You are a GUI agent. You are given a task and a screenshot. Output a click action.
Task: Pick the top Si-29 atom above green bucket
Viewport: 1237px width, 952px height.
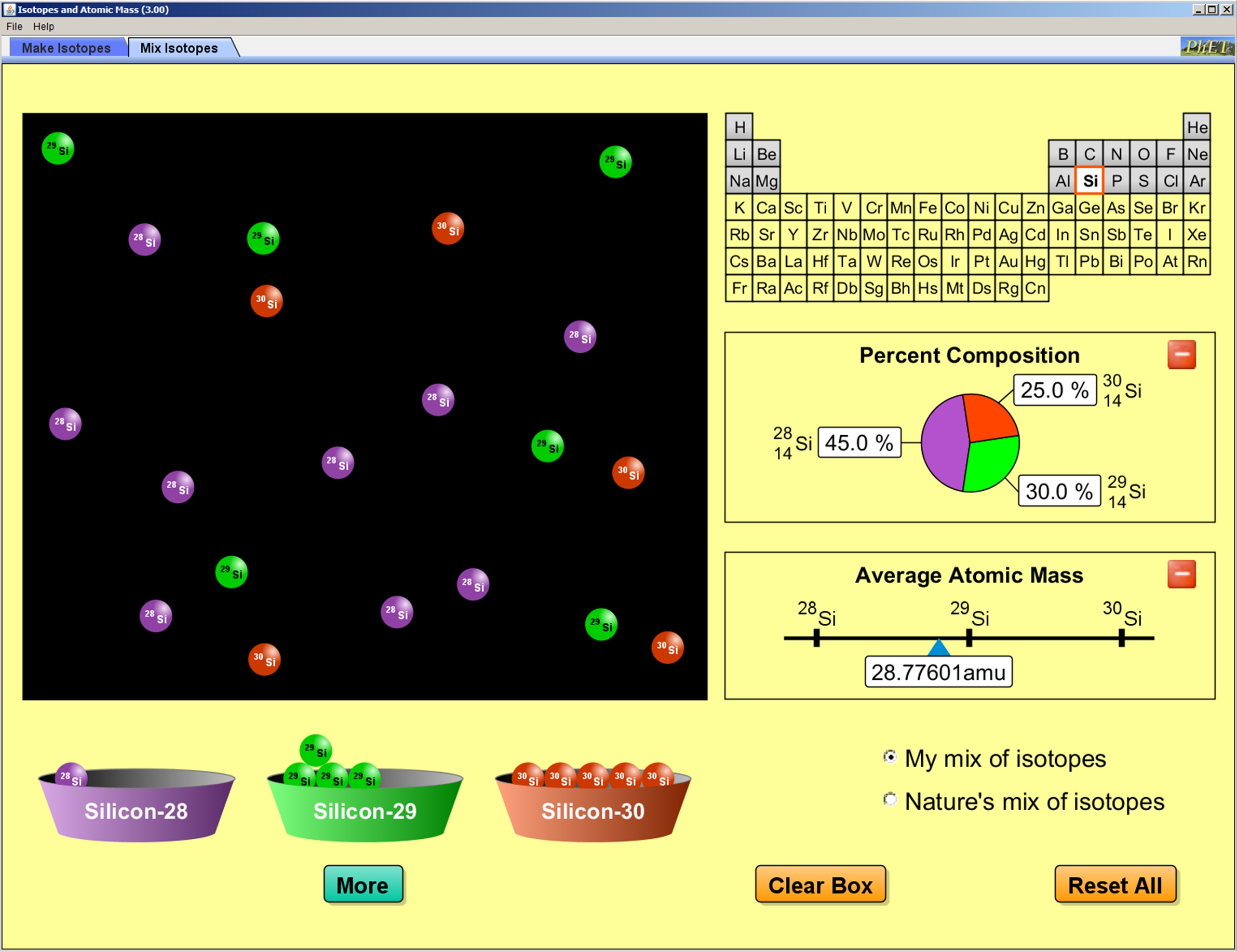point(315,750)
